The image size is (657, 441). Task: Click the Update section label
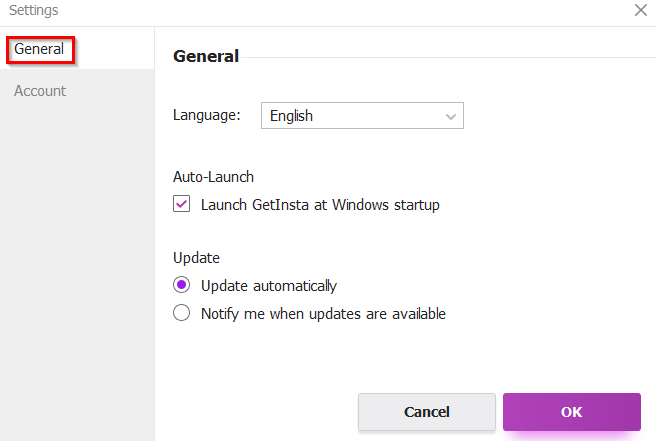click(196, 258)
